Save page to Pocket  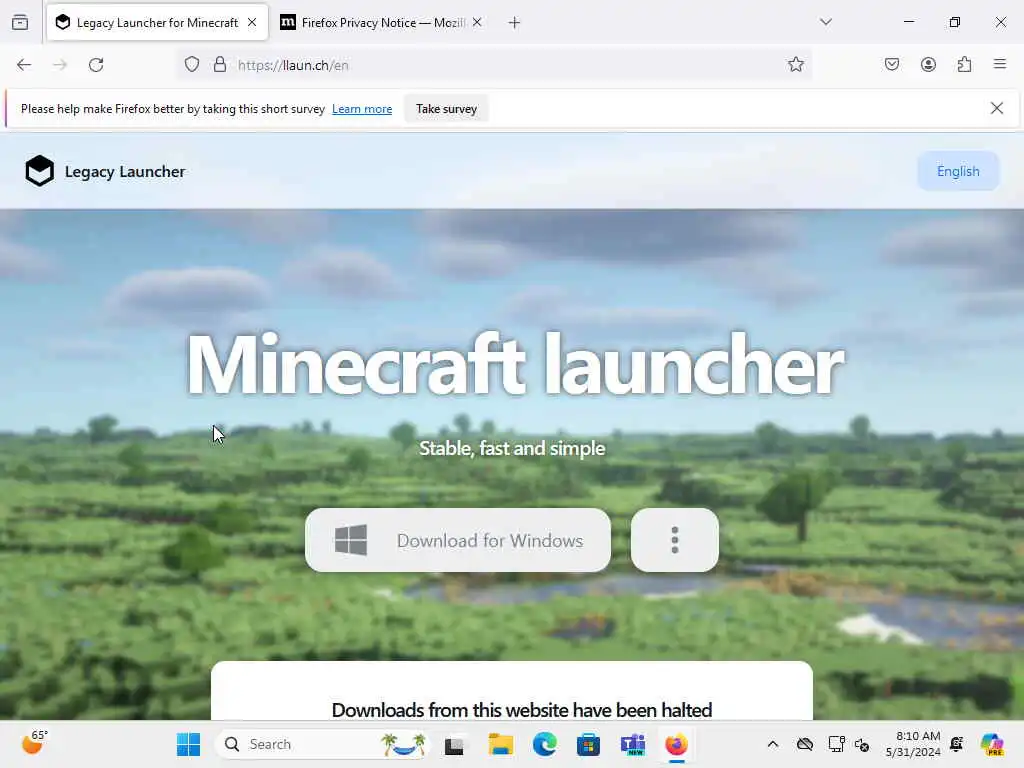click(892, 65)
